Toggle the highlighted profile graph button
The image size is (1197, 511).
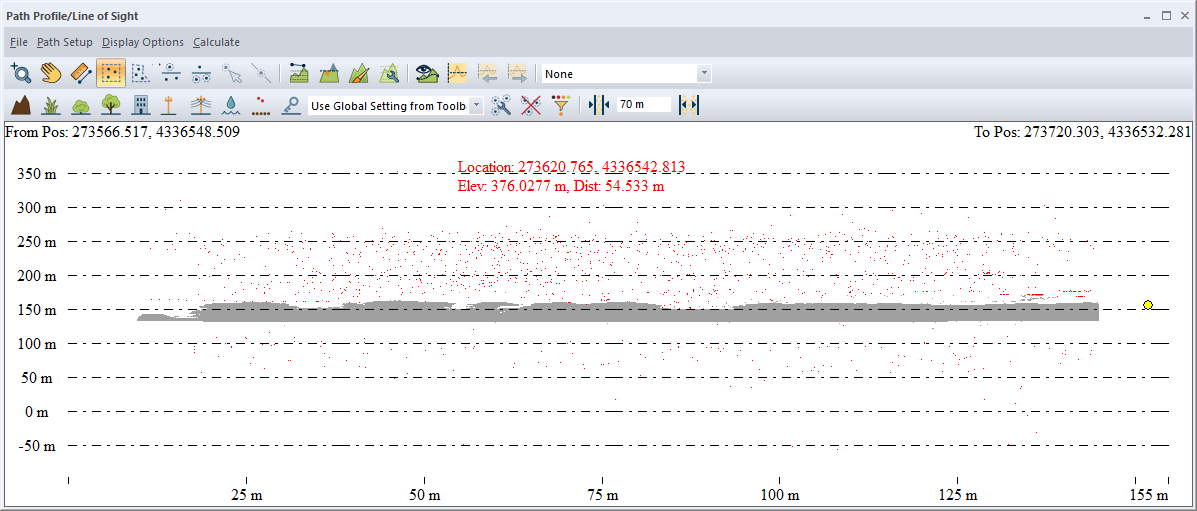[458, 73]
